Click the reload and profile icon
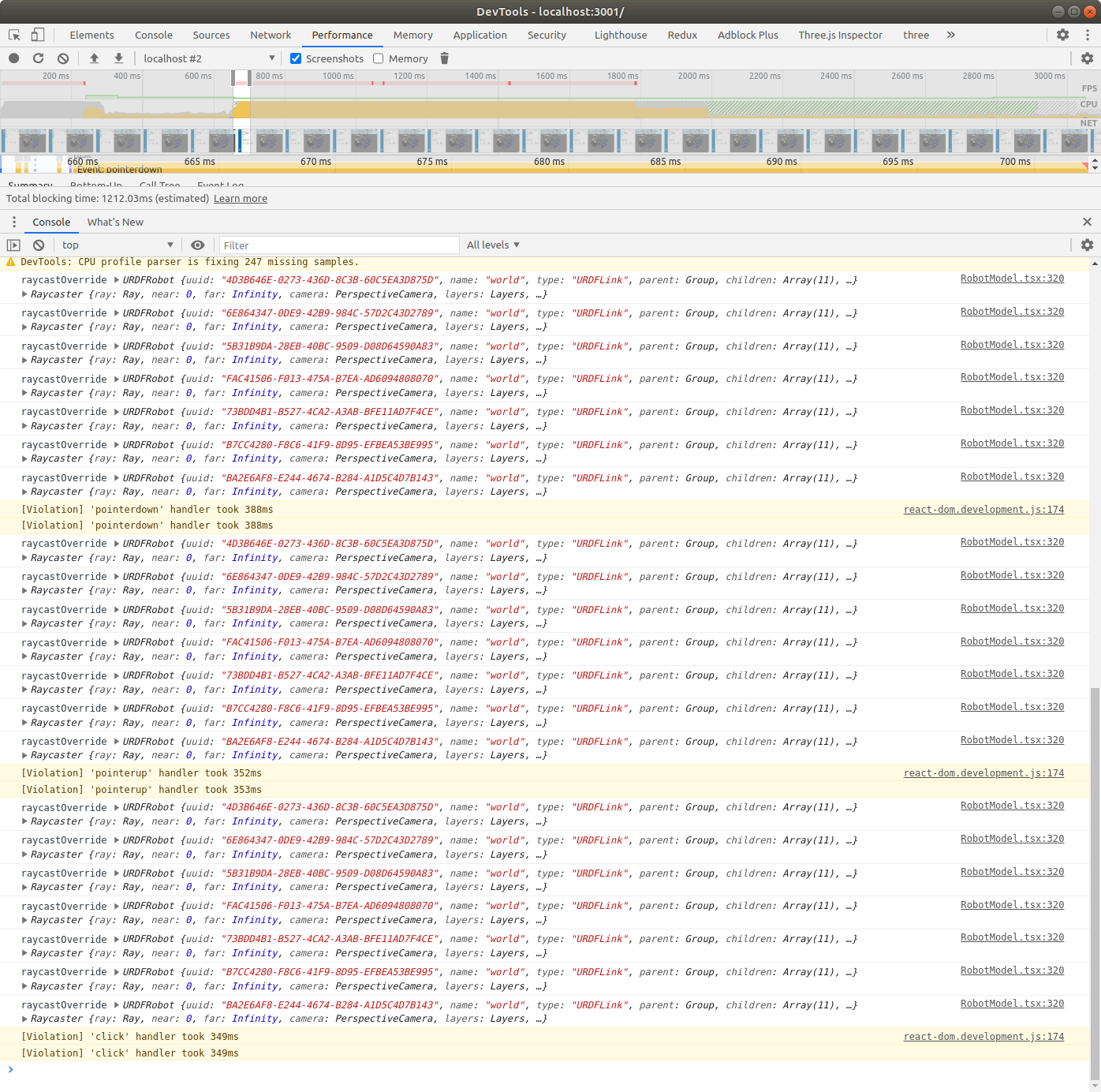This screenshot has height=1092, width=1101. 38,58
